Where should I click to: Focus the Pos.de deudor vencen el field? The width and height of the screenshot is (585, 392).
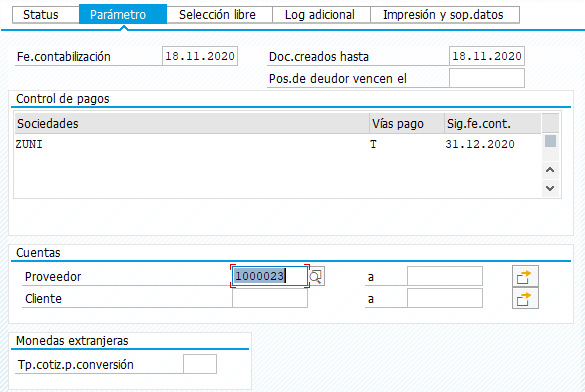[x=487, y=78]
